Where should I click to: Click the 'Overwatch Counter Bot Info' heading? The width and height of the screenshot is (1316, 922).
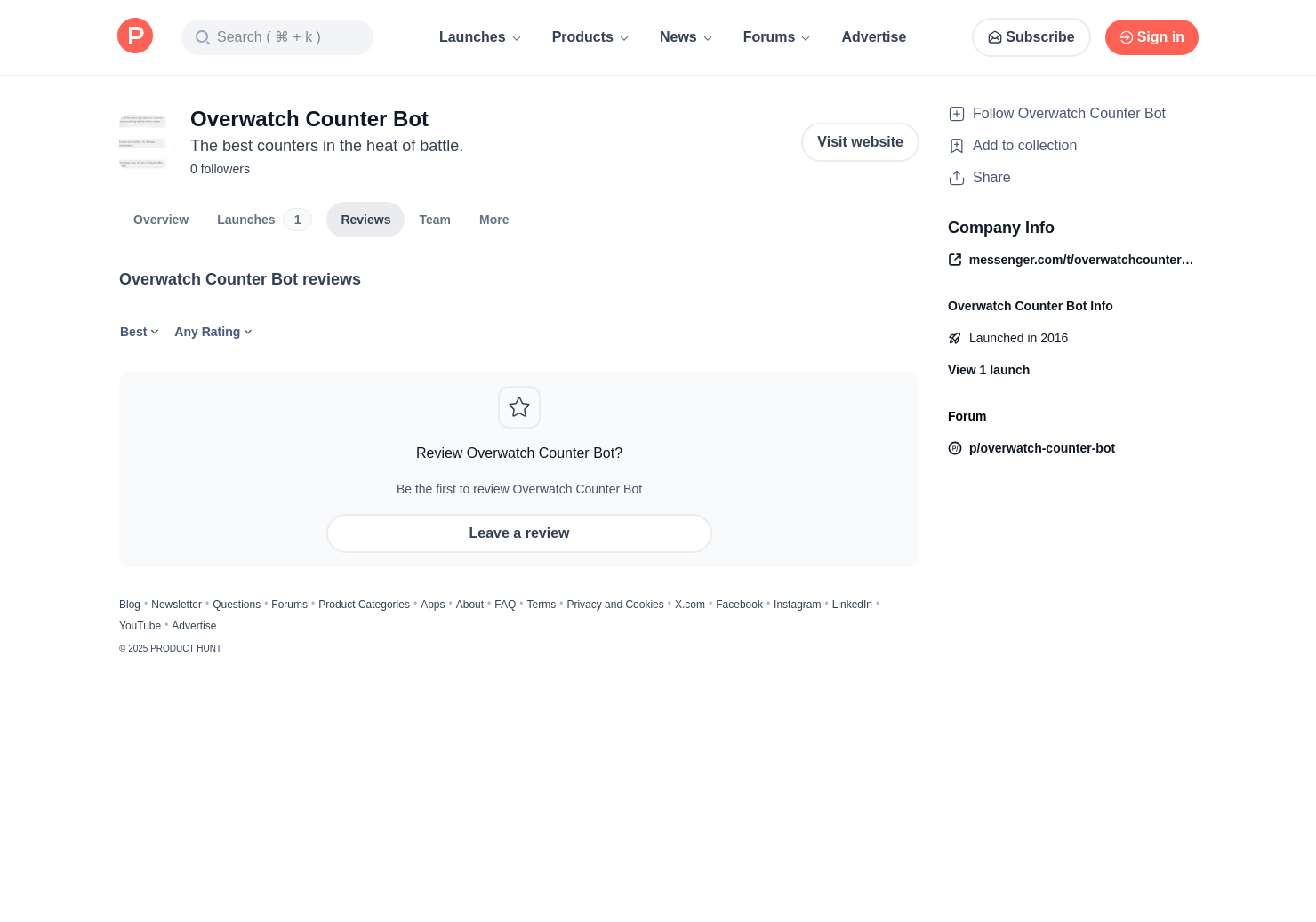coord(1031,306)
